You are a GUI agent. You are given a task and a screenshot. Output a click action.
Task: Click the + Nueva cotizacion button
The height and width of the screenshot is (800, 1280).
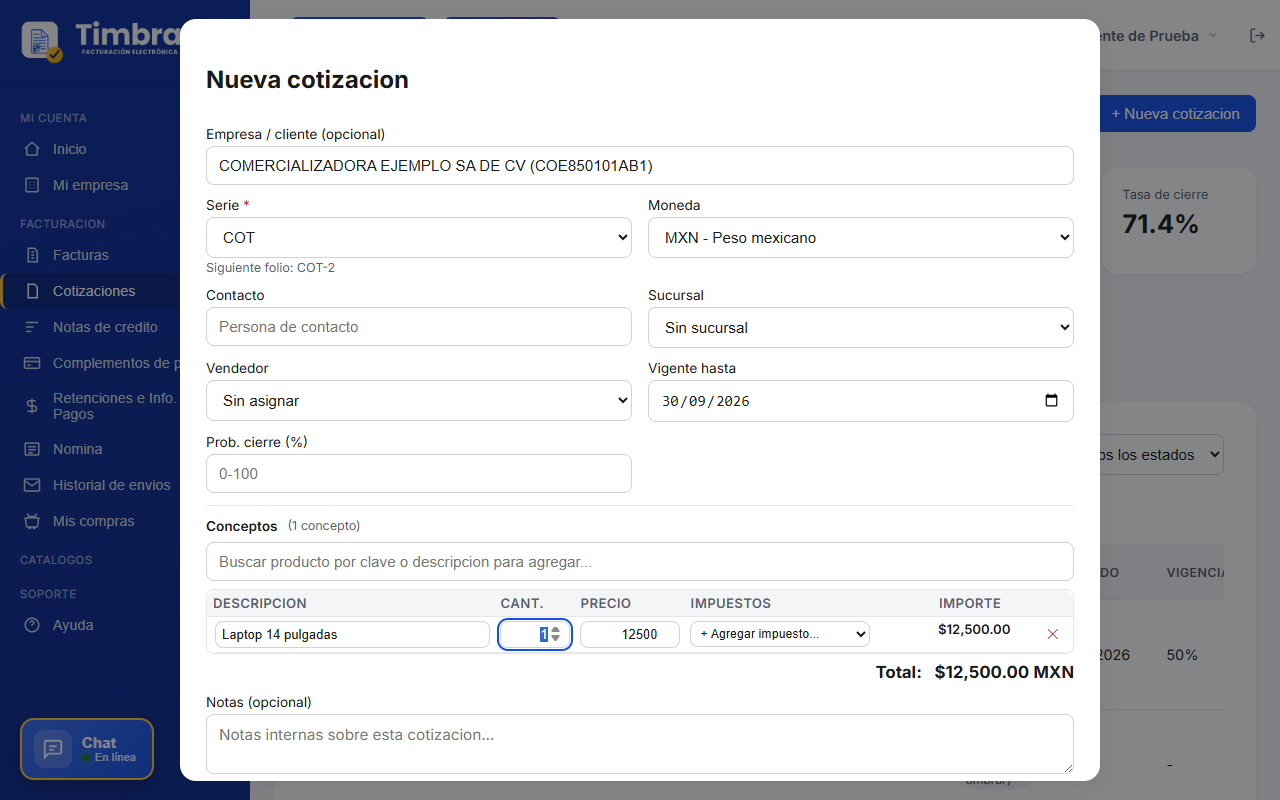pos(1176,114)
